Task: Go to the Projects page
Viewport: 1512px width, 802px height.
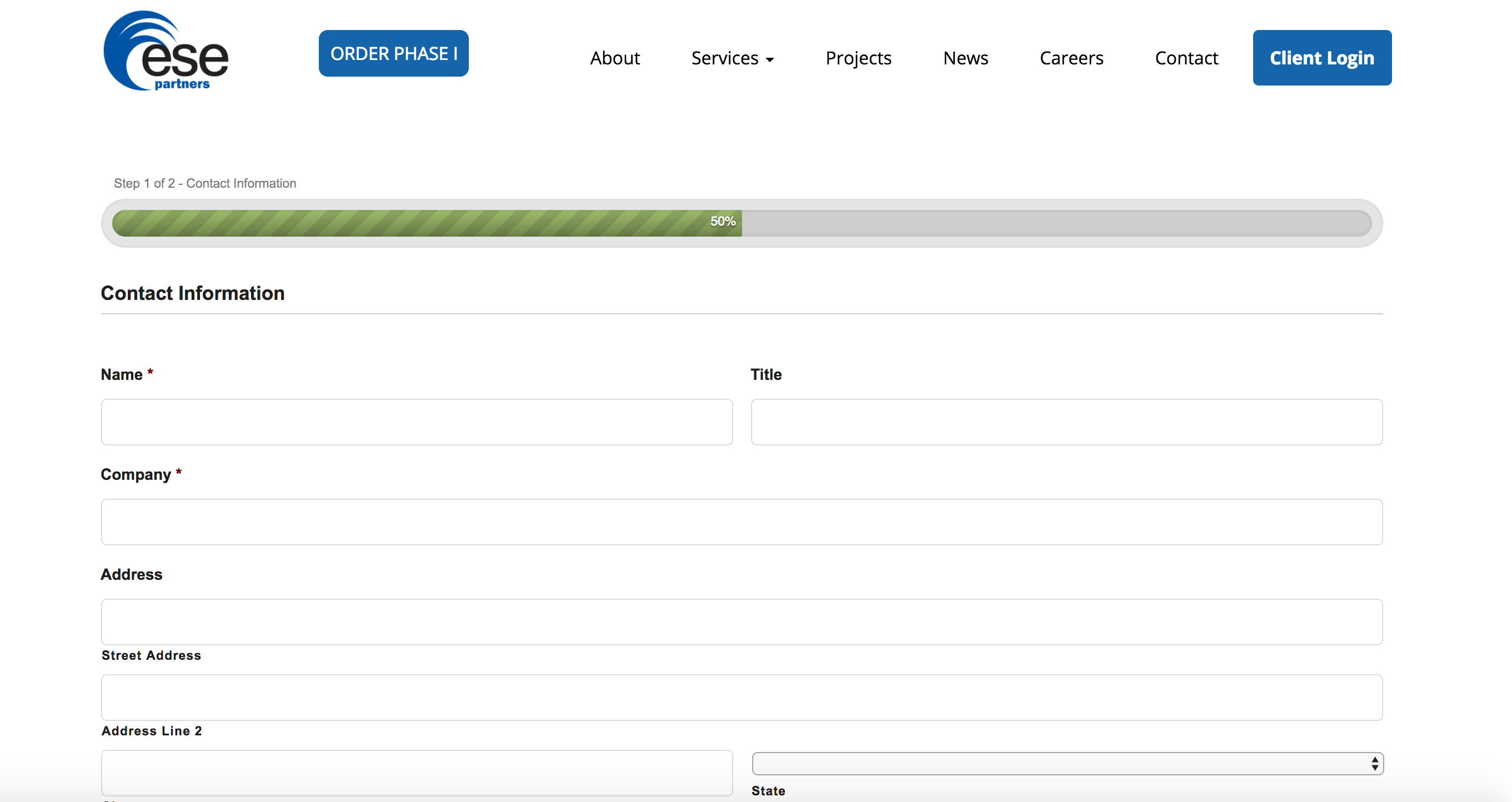Action: (x=858, y=58)
